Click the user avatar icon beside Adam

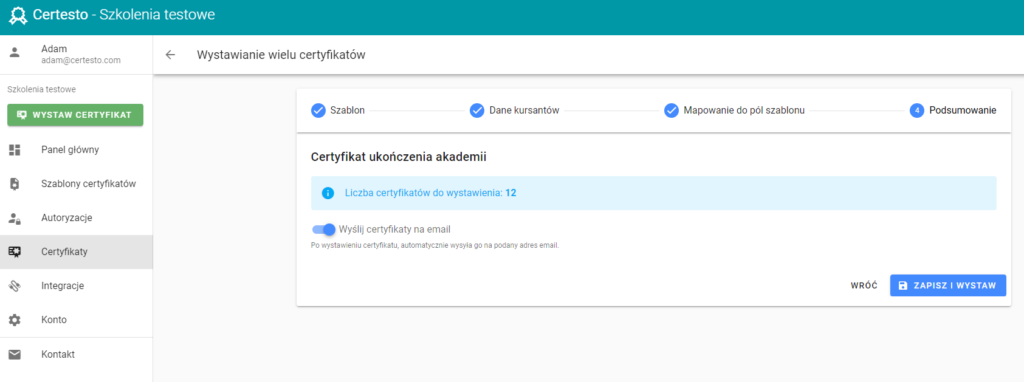pyautogui.click(x=14, y=53)
